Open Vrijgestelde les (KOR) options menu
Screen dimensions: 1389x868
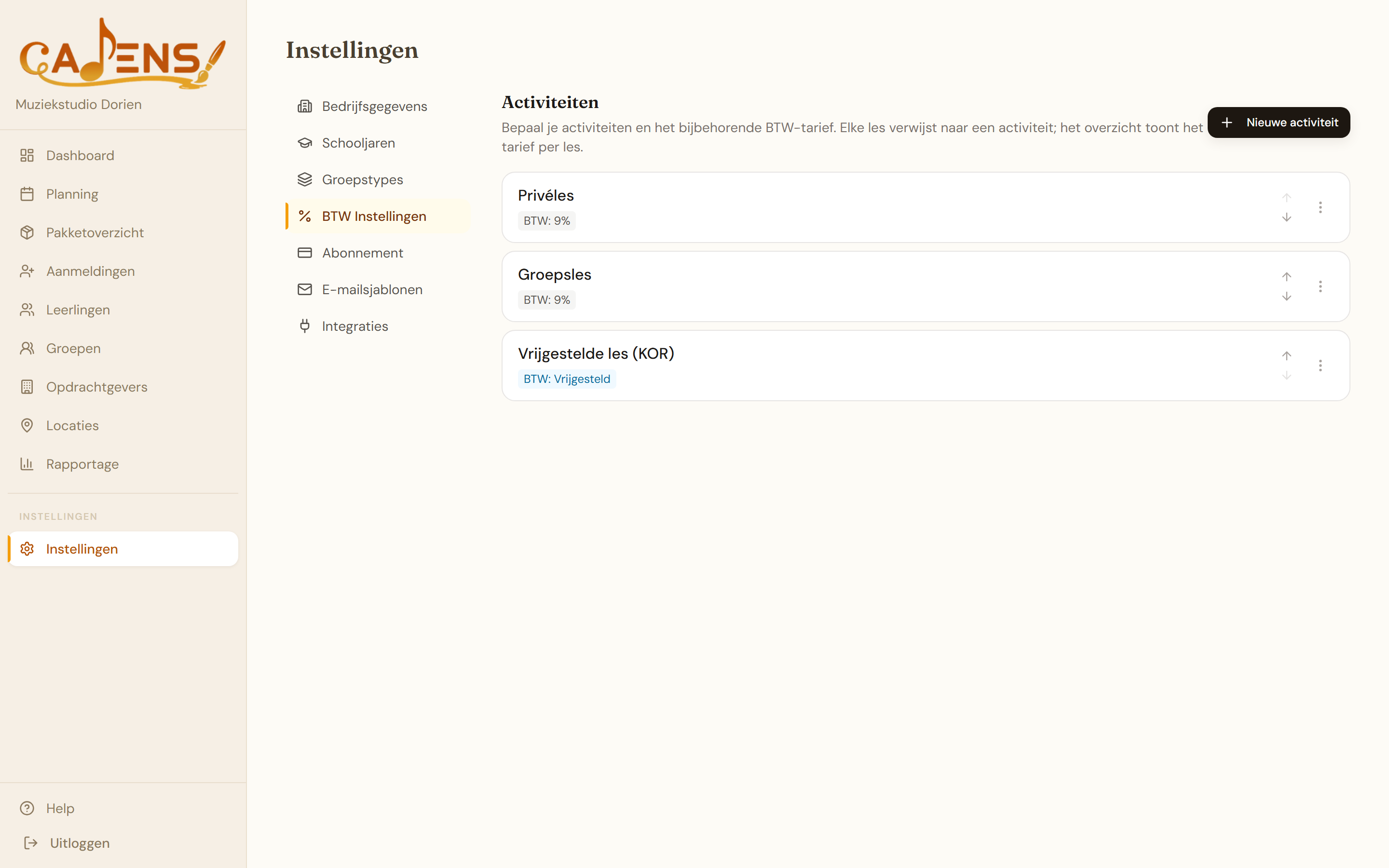1320,366
